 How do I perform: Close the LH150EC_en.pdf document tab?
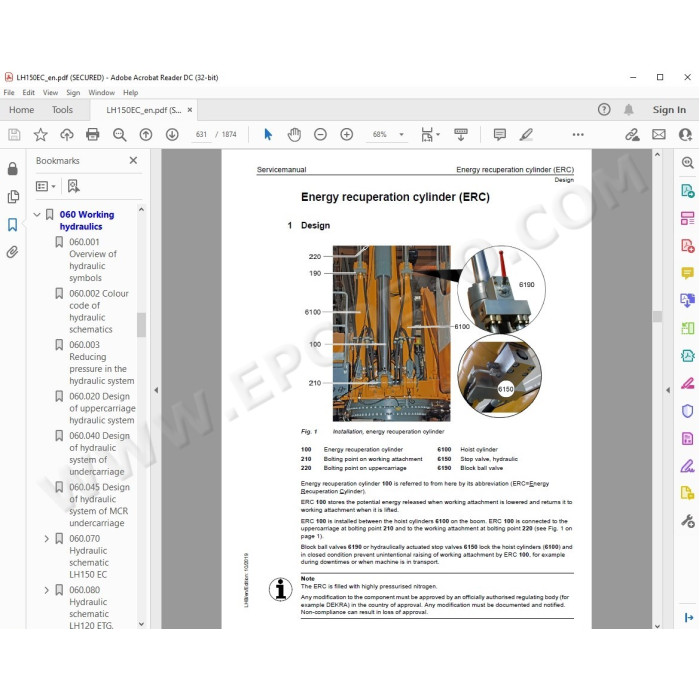click(x=190, y=110)
